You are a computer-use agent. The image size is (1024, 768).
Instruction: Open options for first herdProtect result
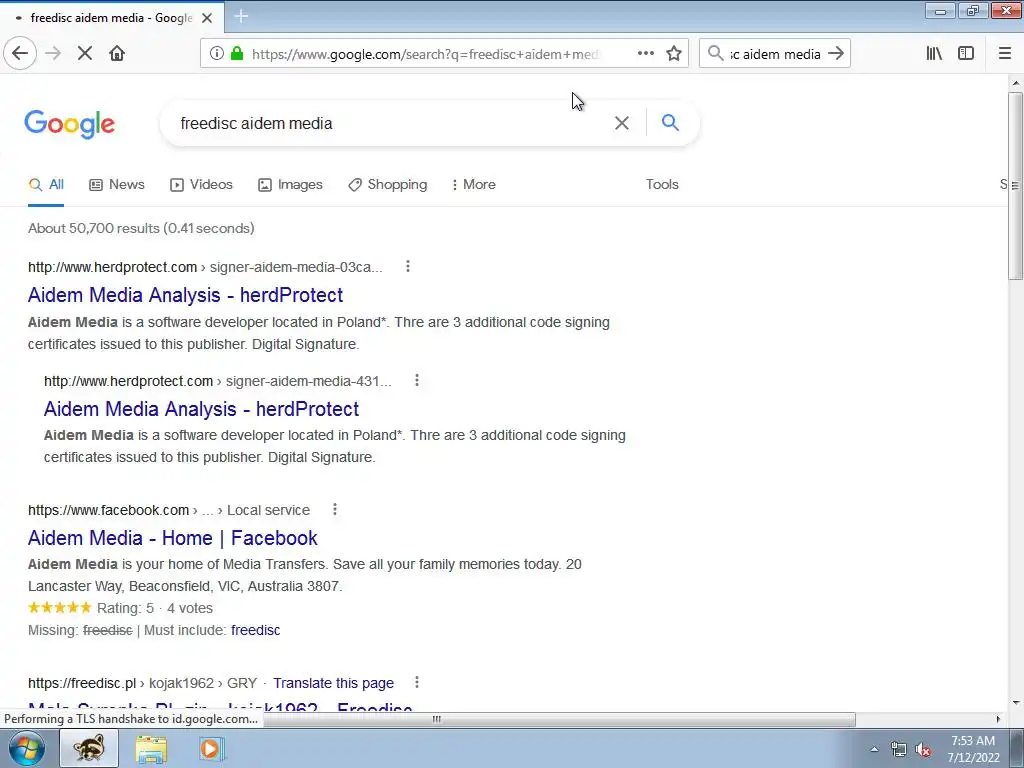coord(408,266)
